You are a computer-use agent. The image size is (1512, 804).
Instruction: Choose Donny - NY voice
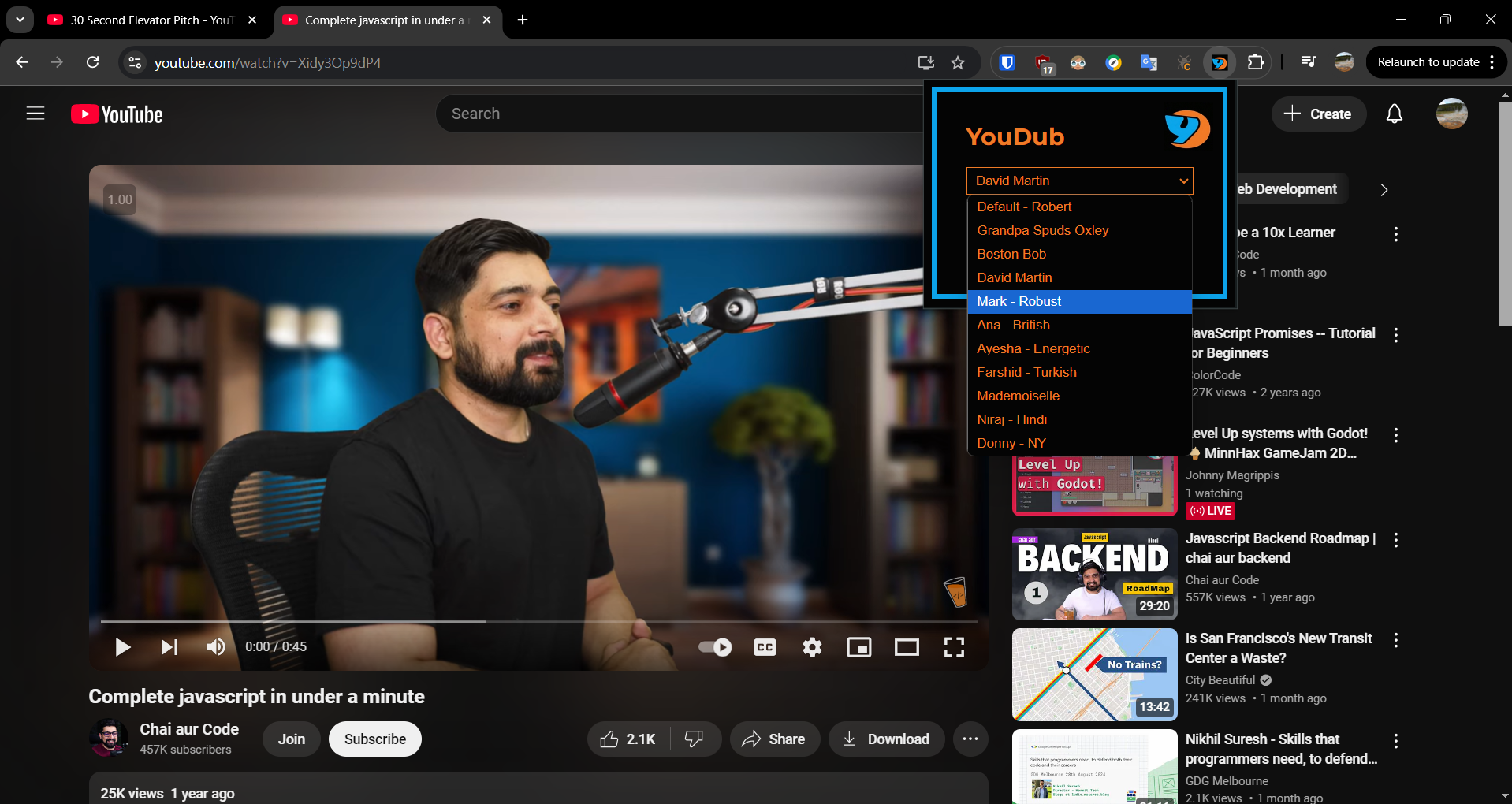[x=1079, y=443]
